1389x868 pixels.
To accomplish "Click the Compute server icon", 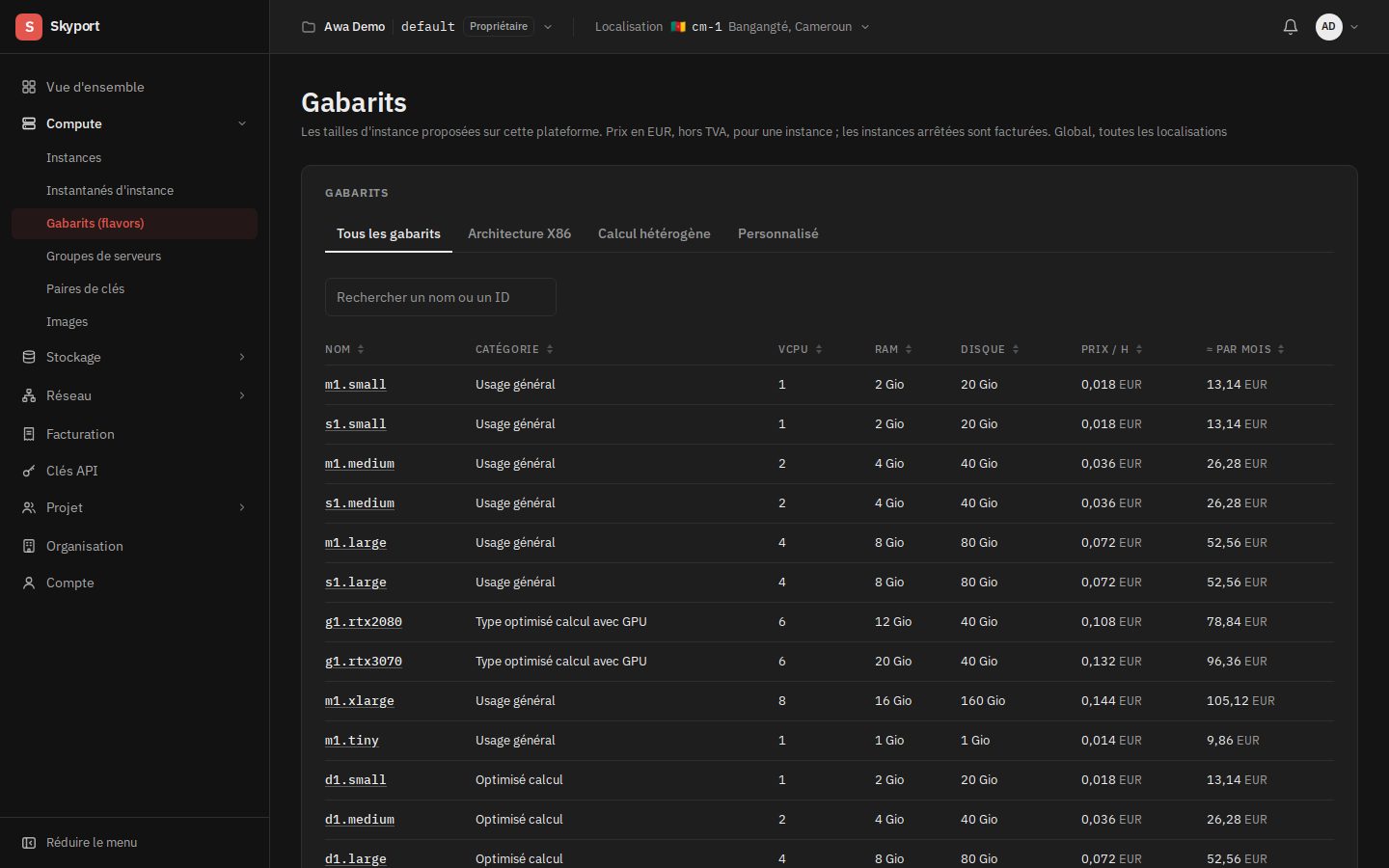I will [x=29, y=123].
